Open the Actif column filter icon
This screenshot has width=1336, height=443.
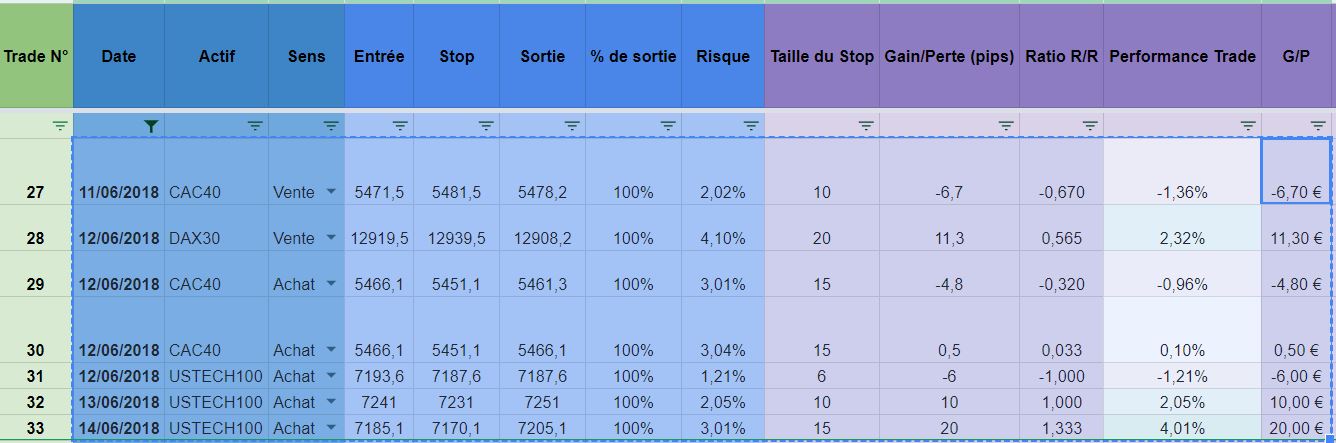click(255, 126)
